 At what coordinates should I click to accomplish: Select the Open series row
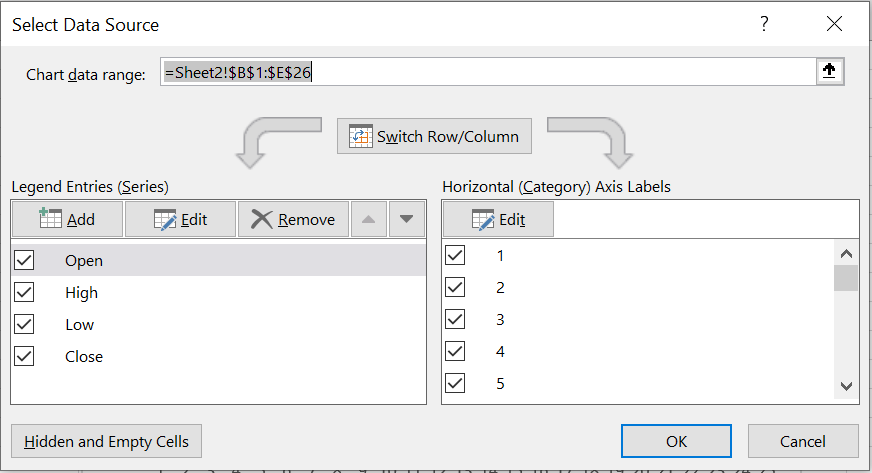click(219, 260)
